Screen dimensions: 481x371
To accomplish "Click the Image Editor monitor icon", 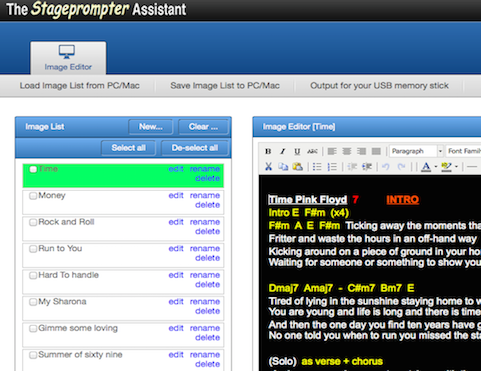I will [67, 52].
